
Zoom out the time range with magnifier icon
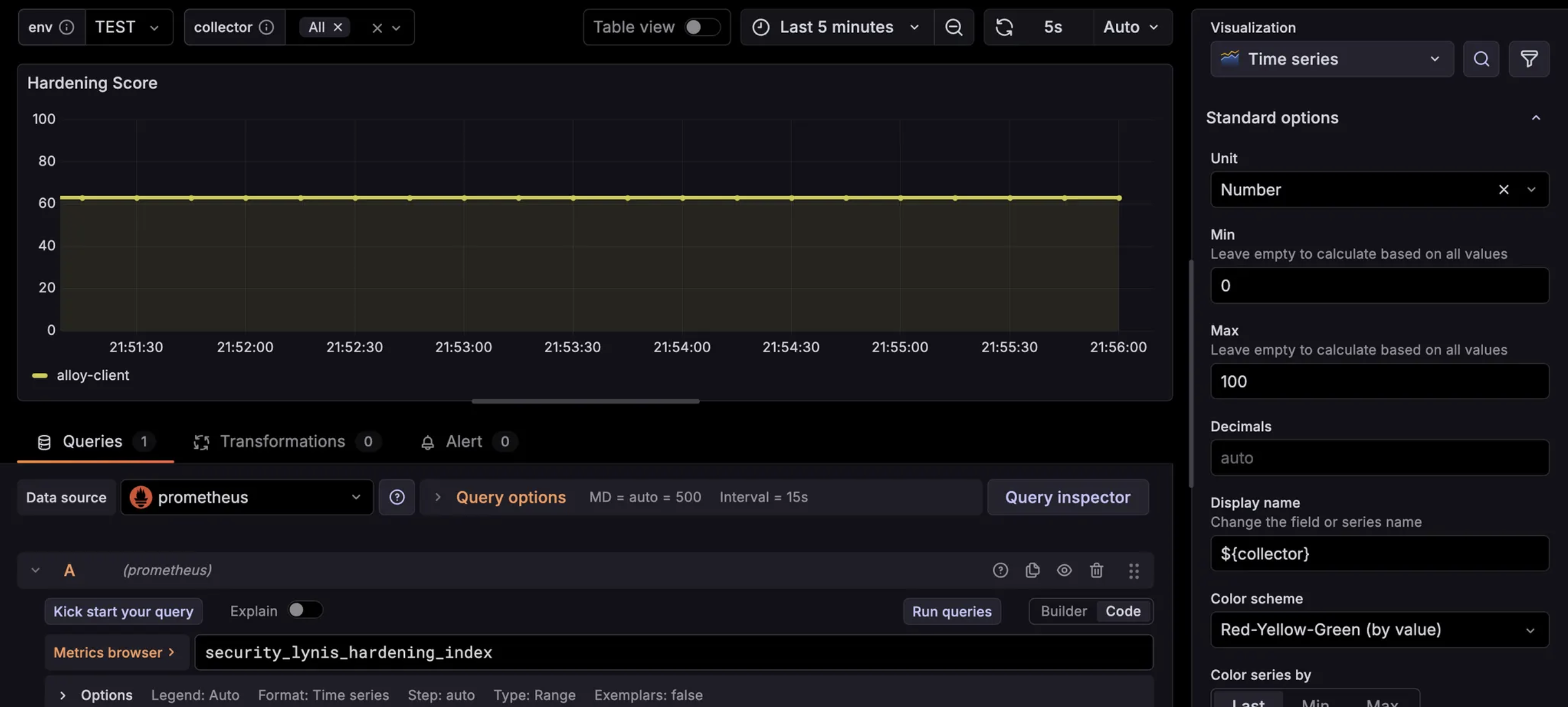coord(953,27)
